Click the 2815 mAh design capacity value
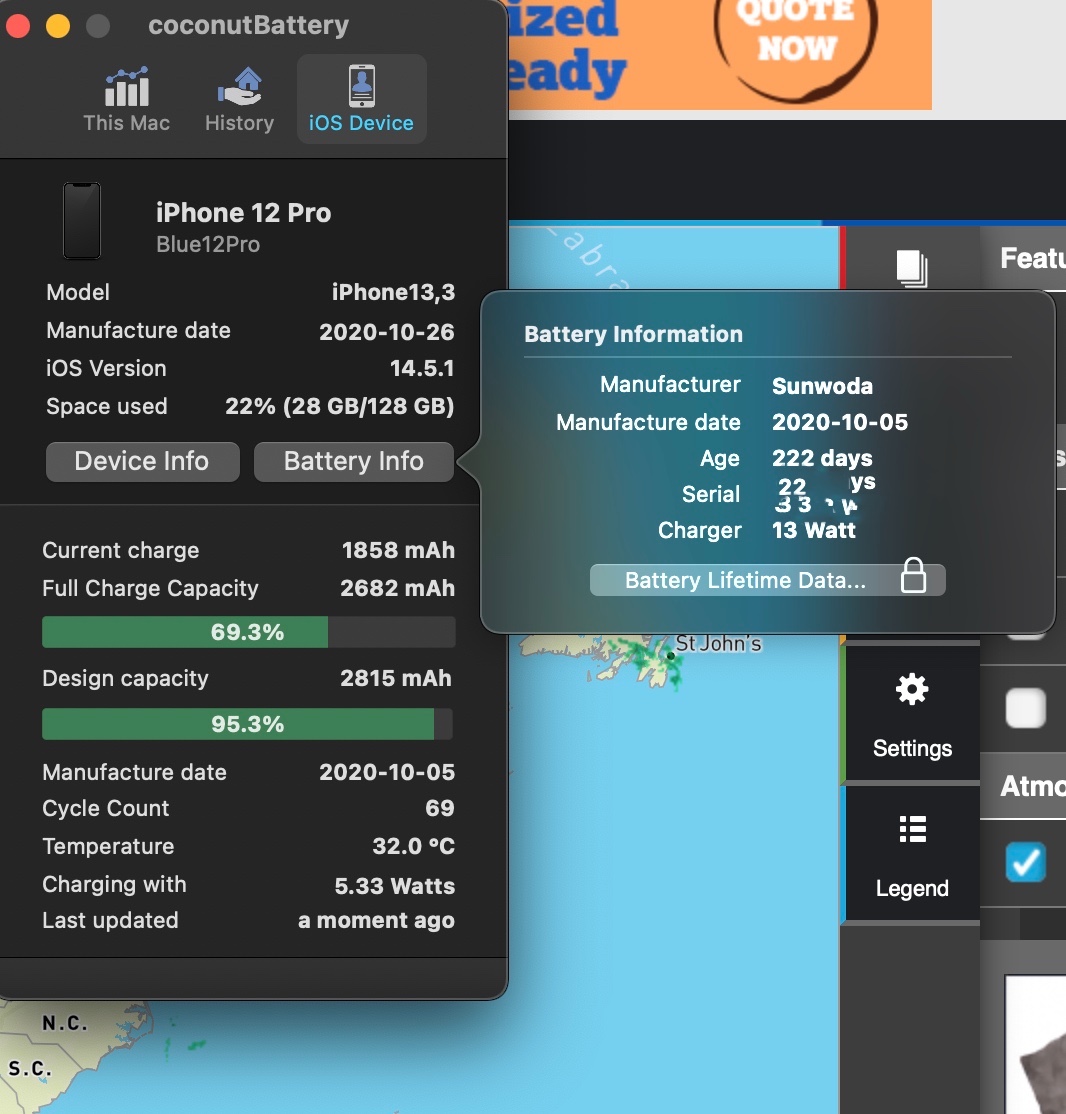 [x=396, y=678]
